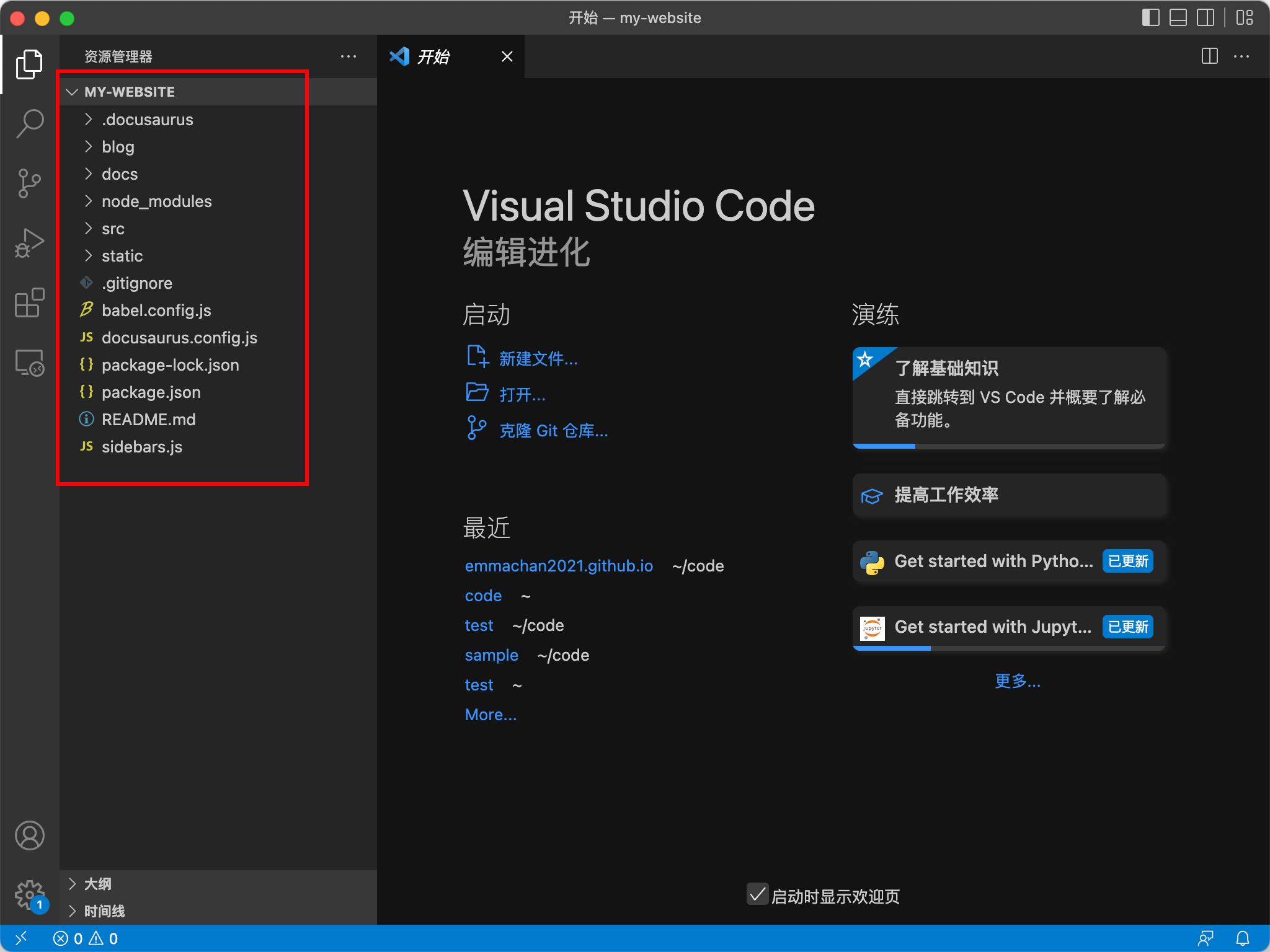Click More... under recent list
This screenshot has height=952, width=1270.
click(491, 715)
